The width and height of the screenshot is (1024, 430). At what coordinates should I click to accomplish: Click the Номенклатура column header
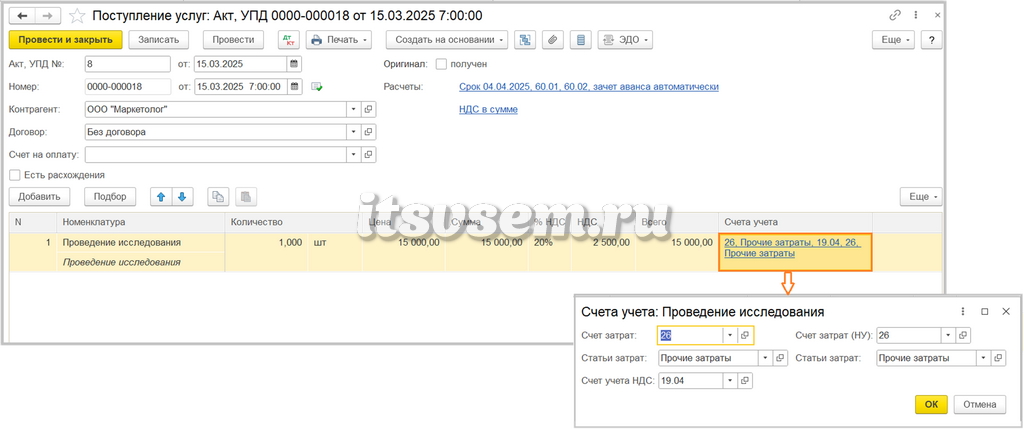pos(140,222)
